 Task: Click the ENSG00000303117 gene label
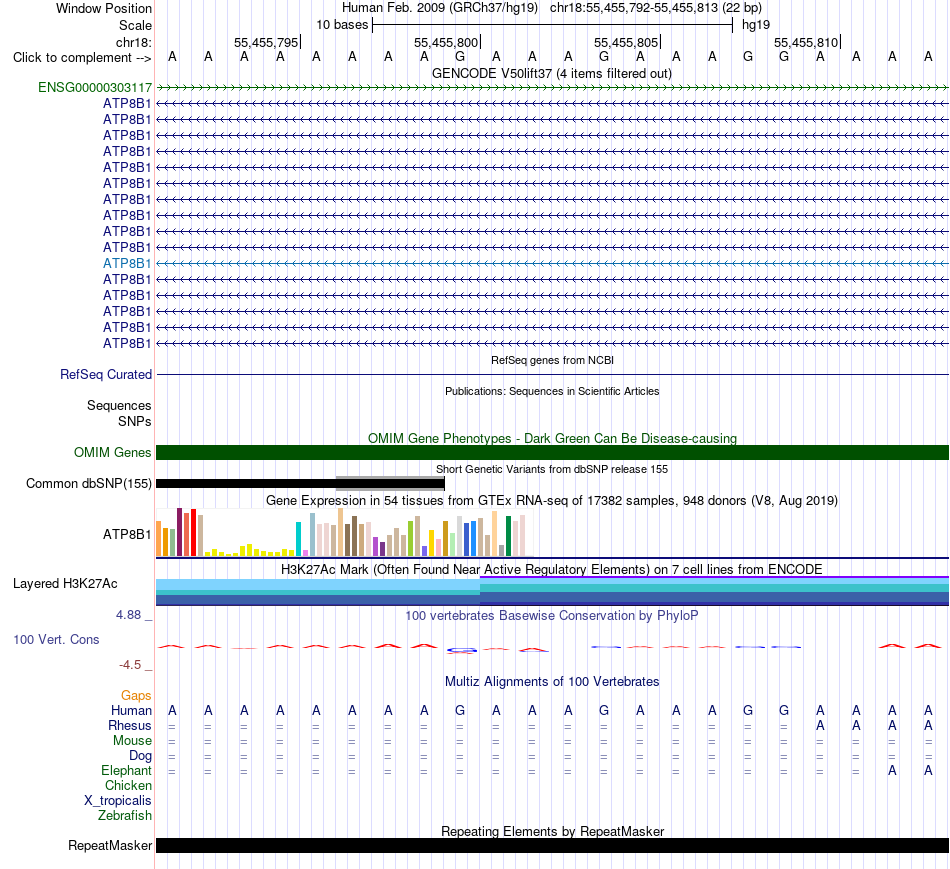pos(95,87)
